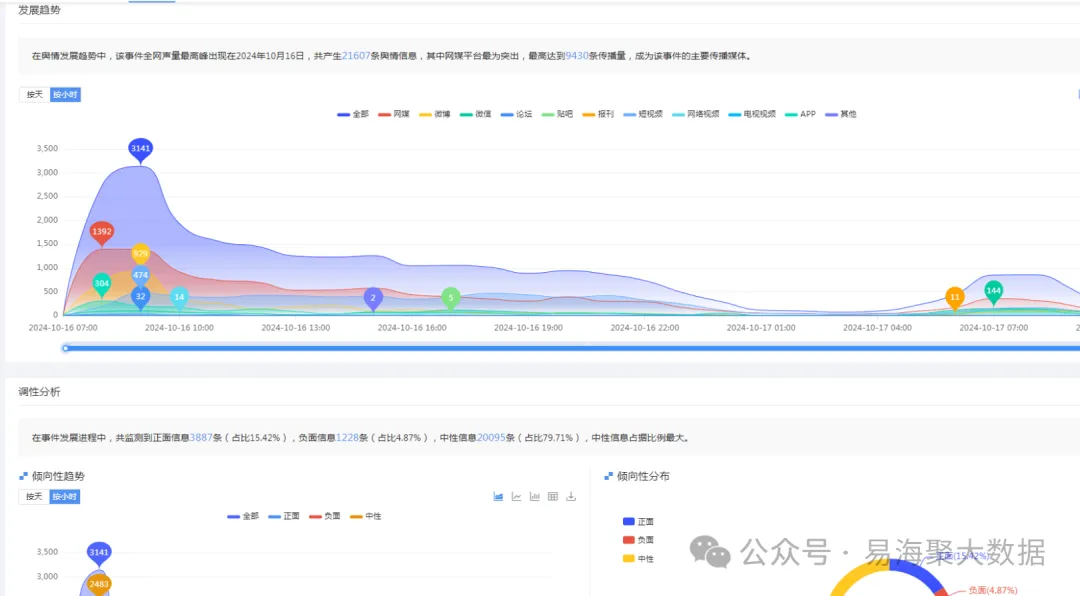Click the yellow 929 peak marker
The height and width of the screenshot is (596, 1080).
pyautogui.click(x=141, y=254)
